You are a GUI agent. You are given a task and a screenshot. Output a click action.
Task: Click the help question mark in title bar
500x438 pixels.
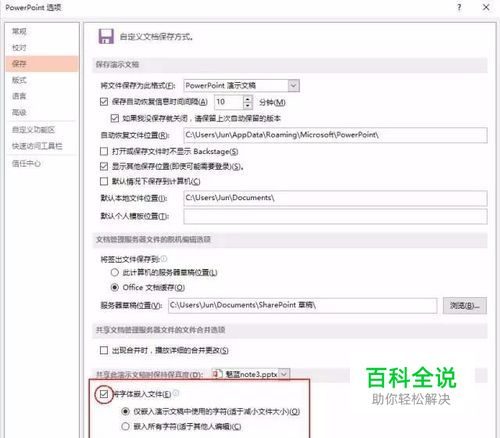[x=459, y=7]
